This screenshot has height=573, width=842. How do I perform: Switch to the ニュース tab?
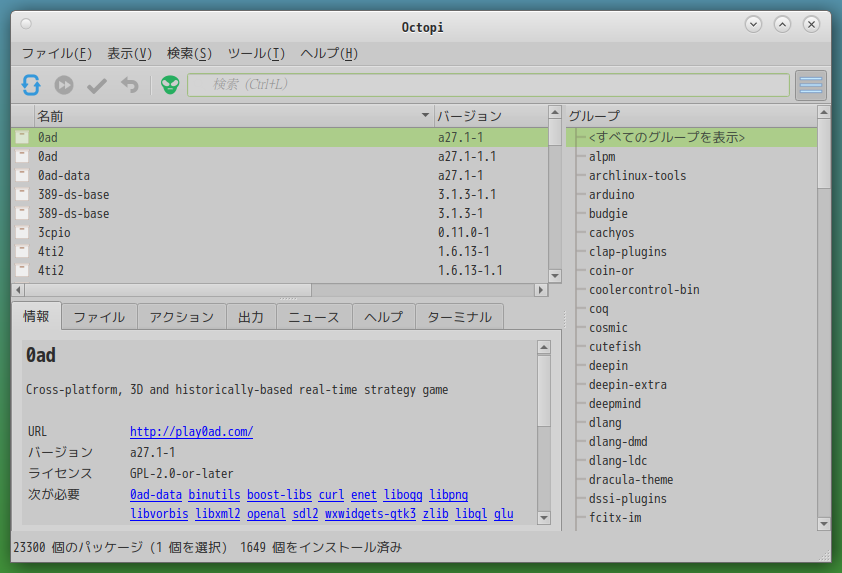314,317
